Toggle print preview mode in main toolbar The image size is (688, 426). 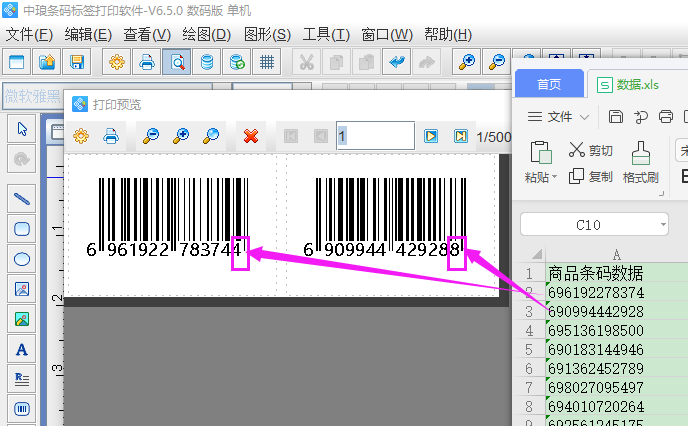pos(176,62)
